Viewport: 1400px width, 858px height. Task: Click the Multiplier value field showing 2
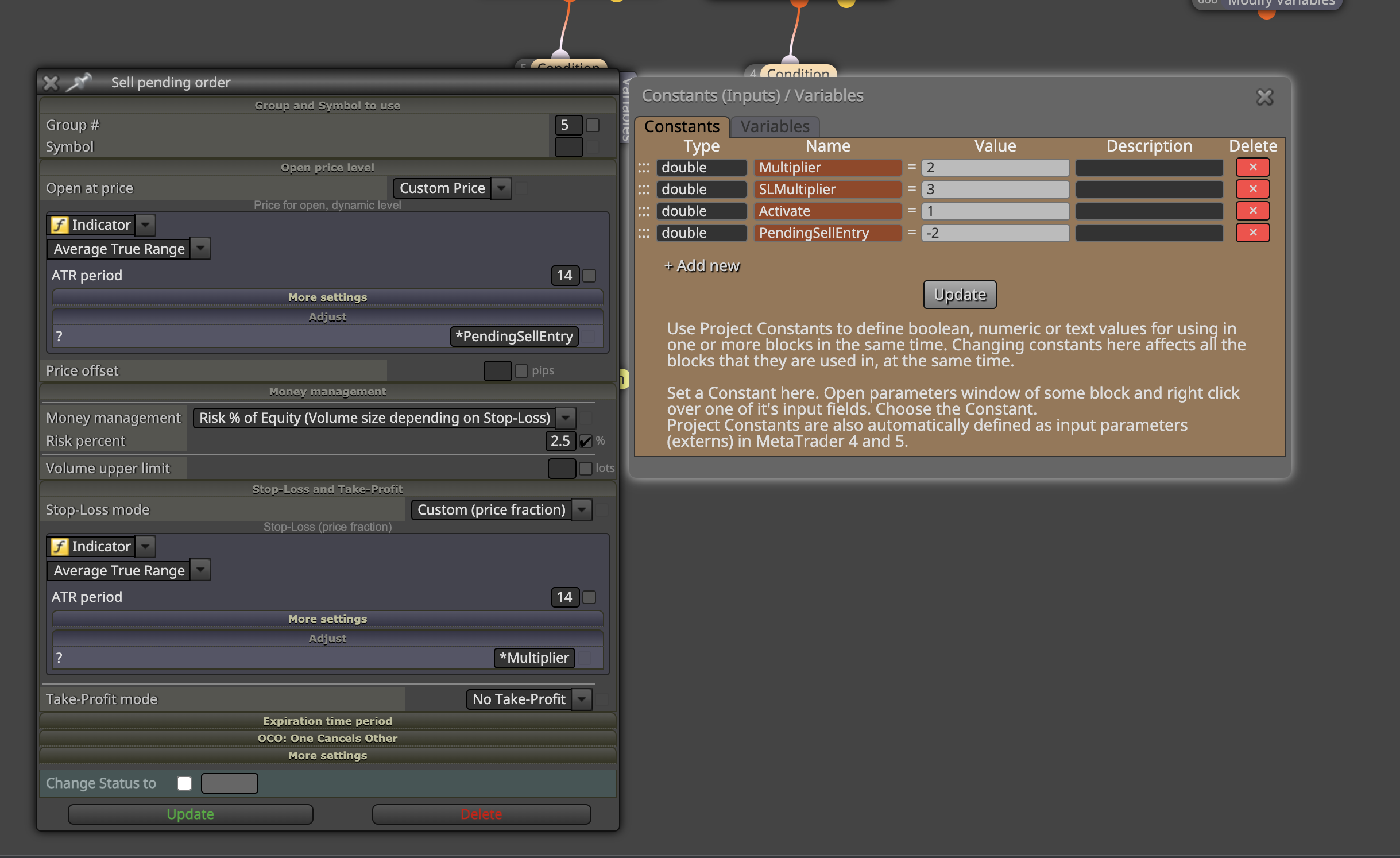click(x=995, y=168)
